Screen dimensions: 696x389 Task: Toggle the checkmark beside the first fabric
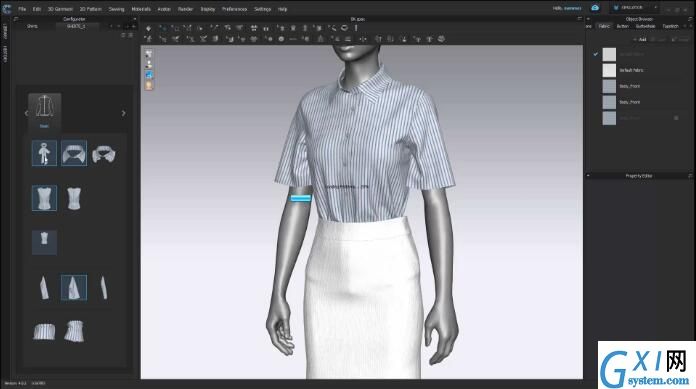[x=596, y=54]
